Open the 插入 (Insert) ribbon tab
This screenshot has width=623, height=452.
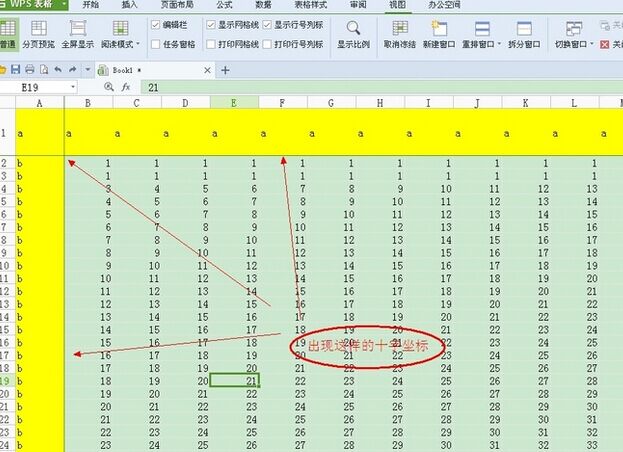pyautogui.click(x=130, y=5)
